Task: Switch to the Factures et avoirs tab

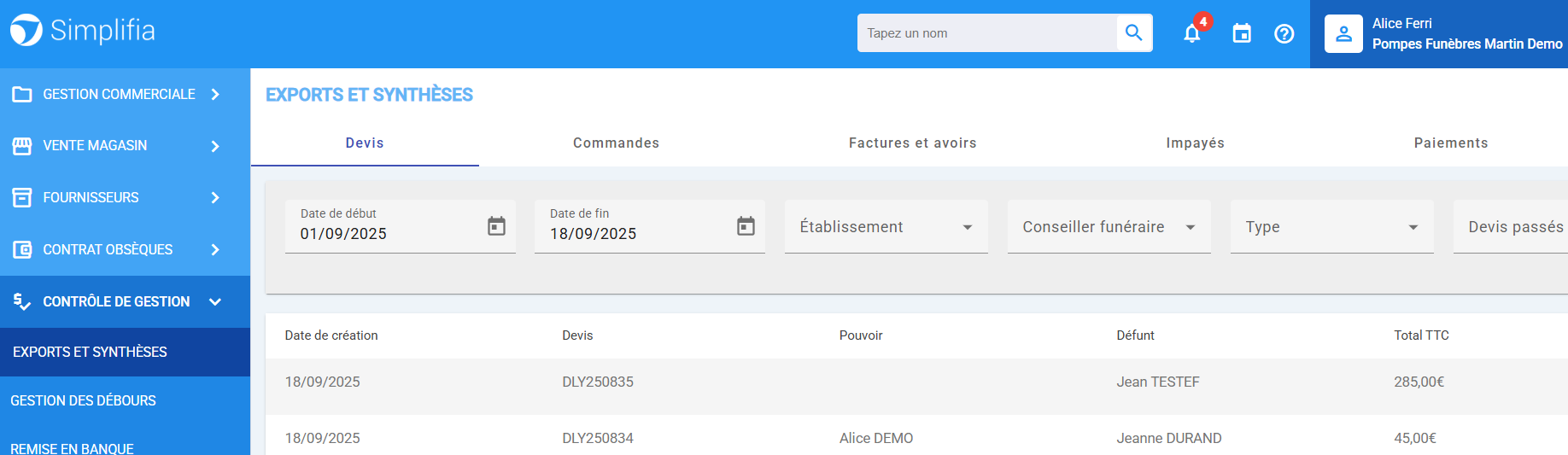Action: [912, 143]
